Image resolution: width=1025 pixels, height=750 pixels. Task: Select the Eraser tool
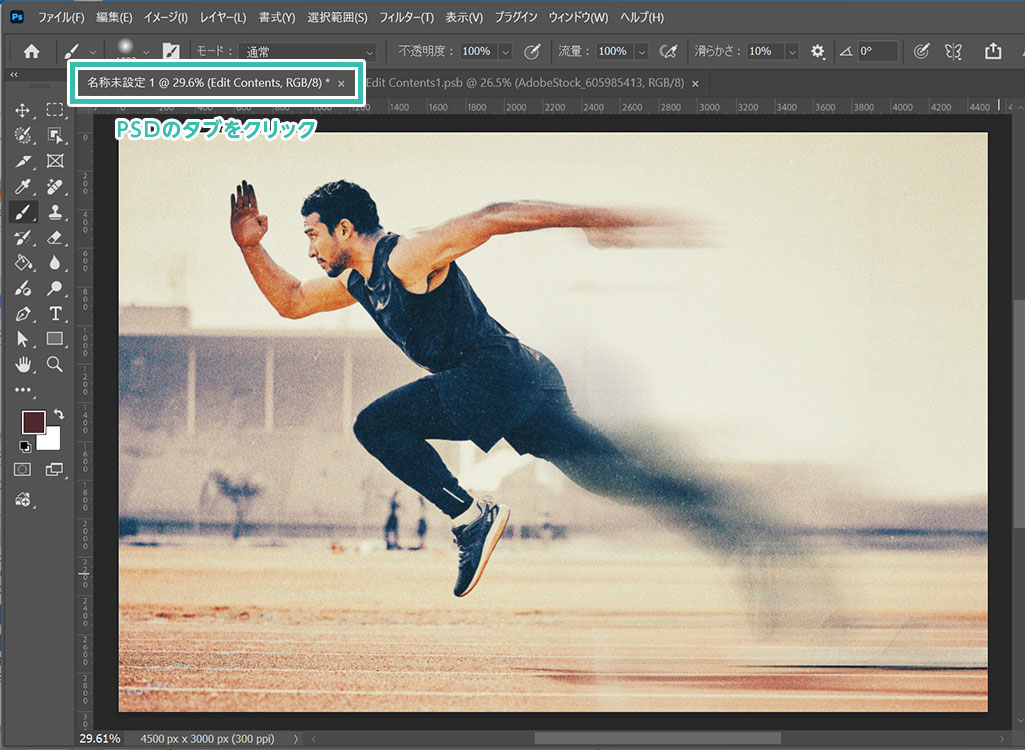[x=55, y=237]
